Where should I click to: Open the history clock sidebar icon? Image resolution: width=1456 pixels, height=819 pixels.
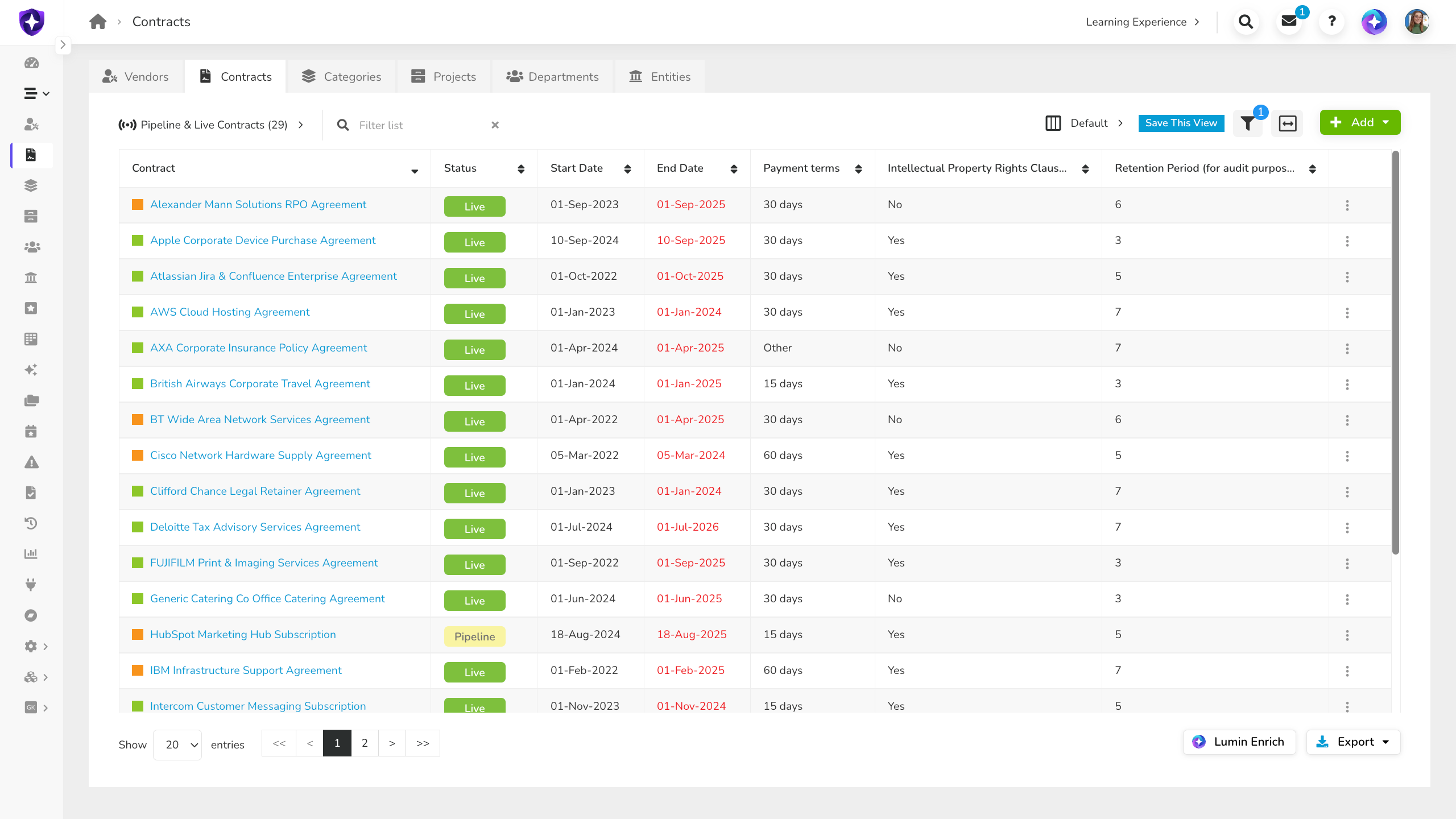(31, 523)
